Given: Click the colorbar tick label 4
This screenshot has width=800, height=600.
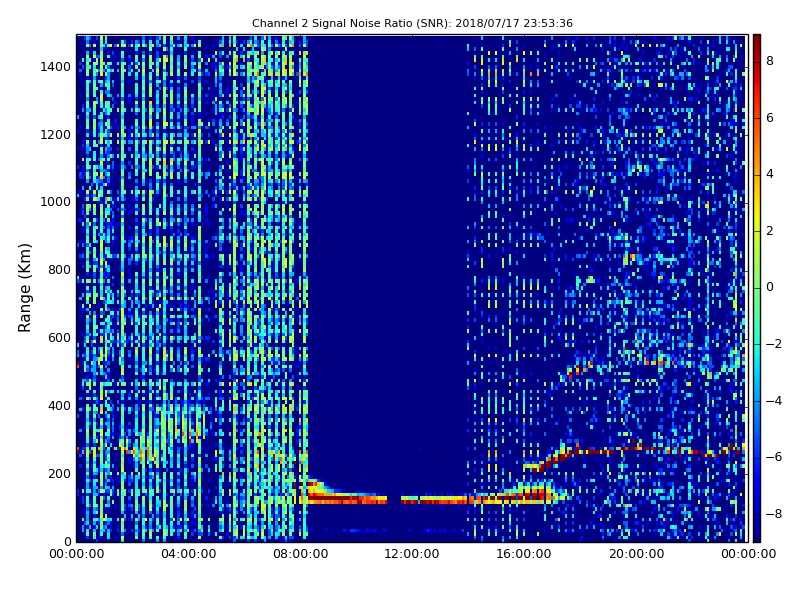Looking at the screenshot, I should [770, 174].
